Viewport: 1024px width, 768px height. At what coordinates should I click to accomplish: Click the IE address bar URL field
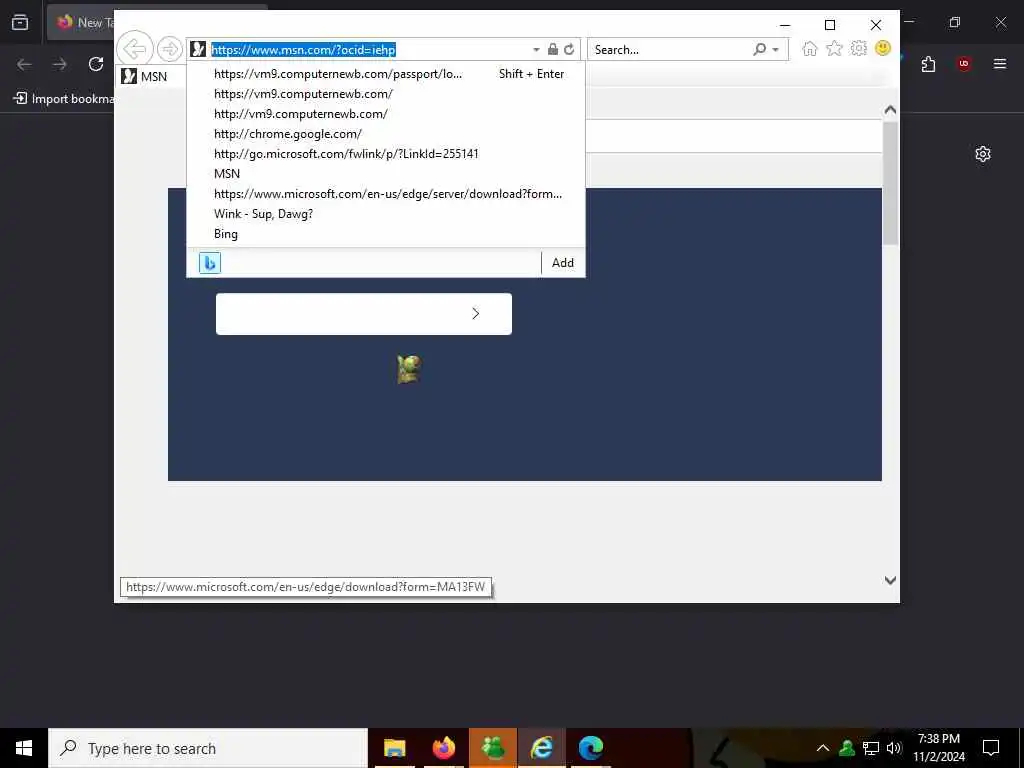click(368, 50)
